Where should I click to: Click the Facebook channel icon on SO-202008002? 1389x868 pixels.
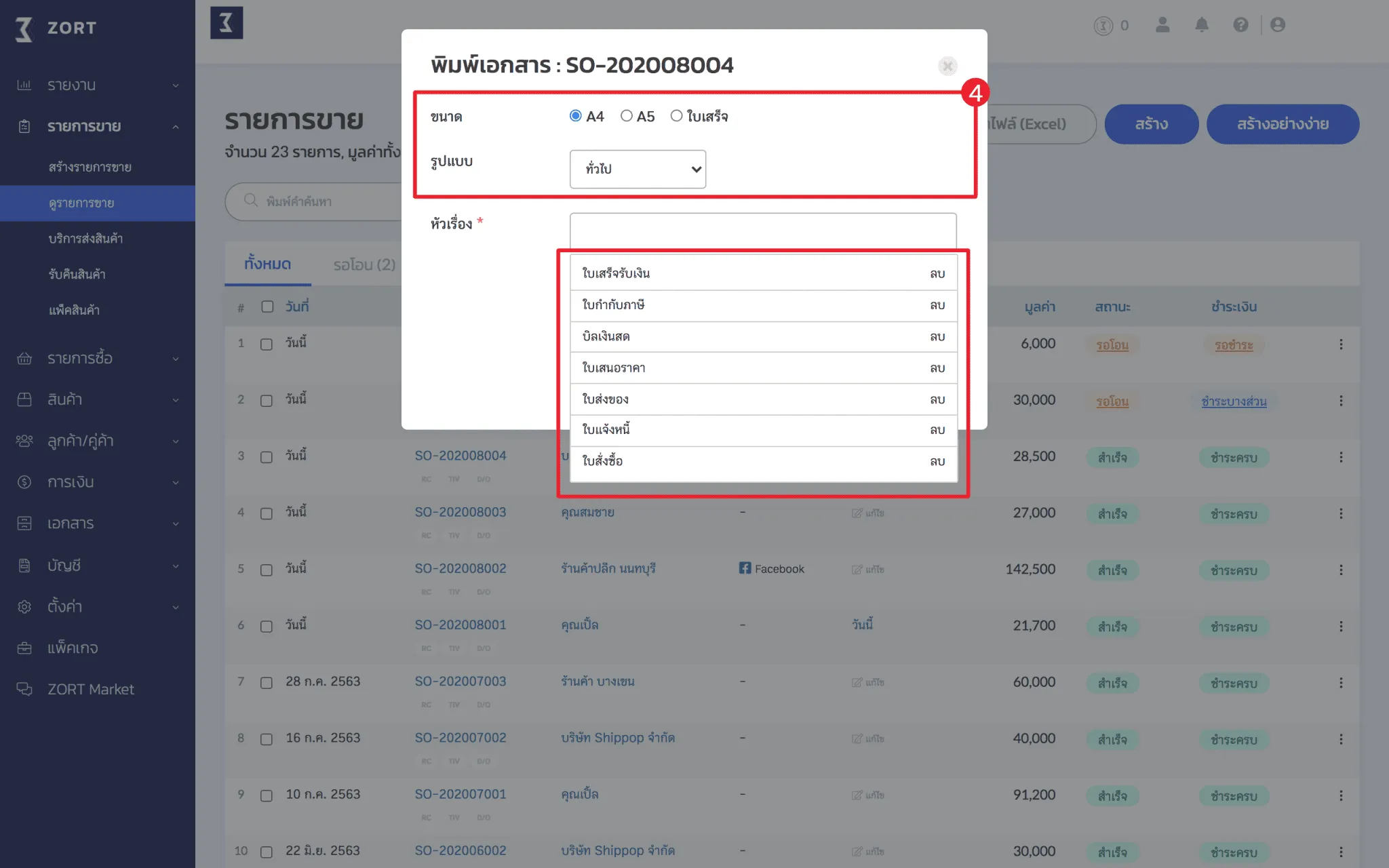pos(745,568)
